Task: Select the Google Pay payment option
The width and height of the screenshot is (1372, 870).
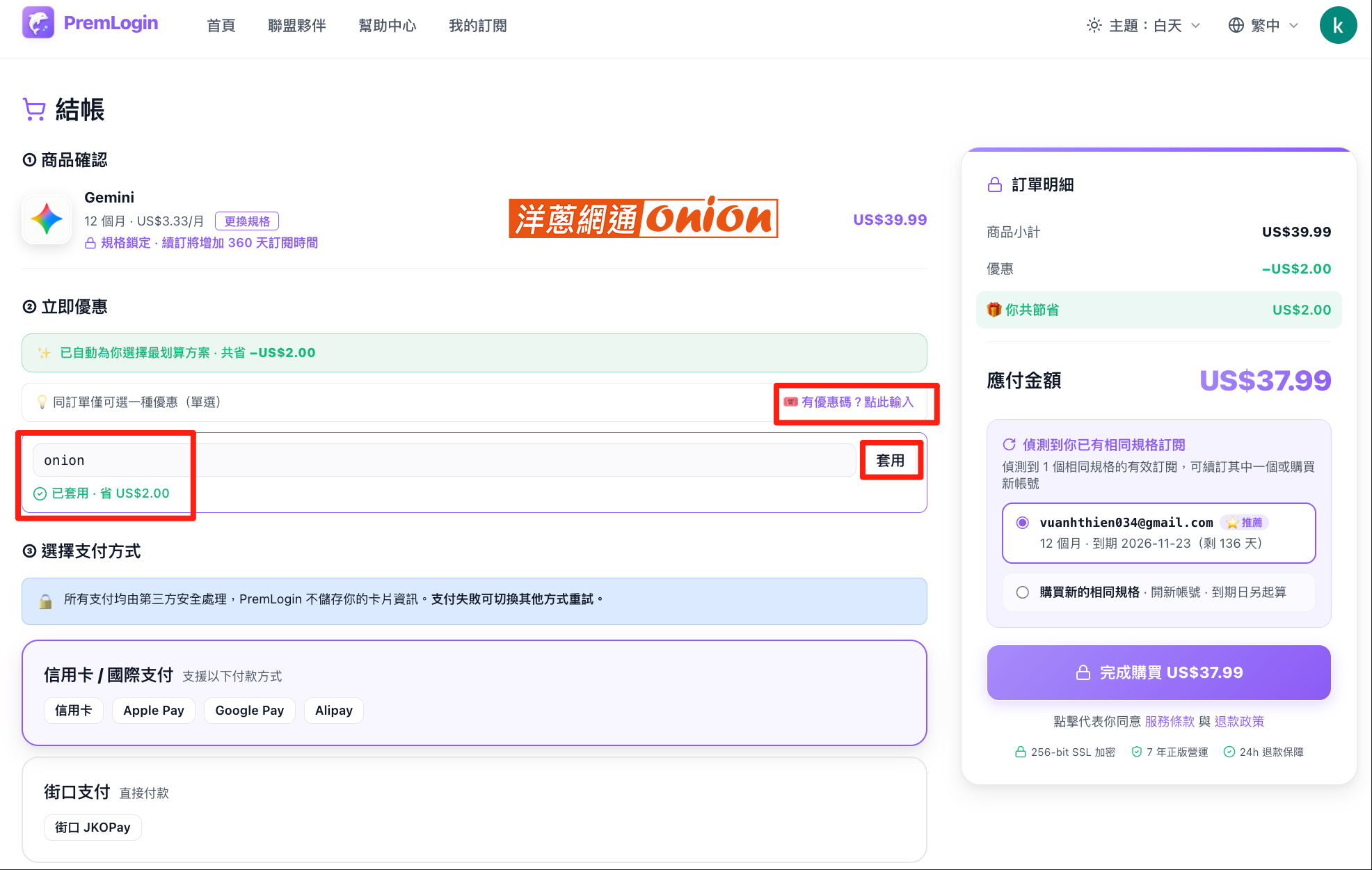Action: pos(250,711)
